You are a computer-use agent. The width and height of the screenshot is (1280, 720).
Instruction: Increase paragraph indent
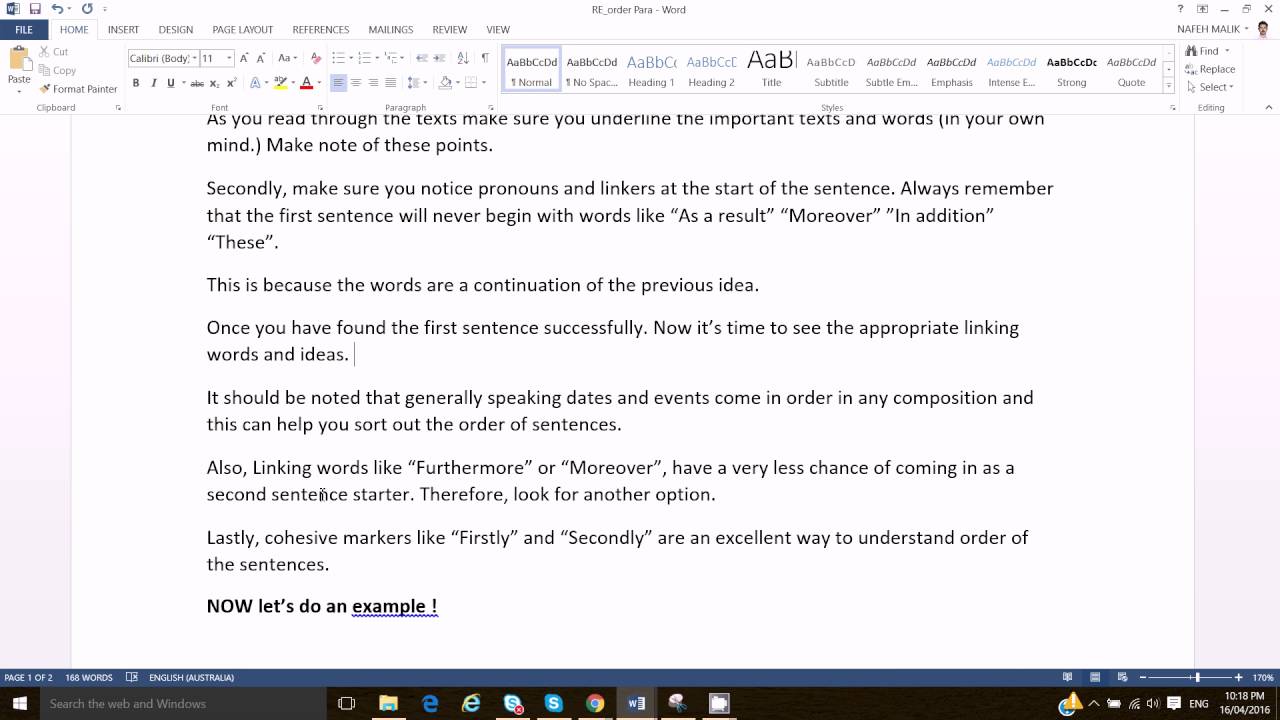tap(441, 58)
